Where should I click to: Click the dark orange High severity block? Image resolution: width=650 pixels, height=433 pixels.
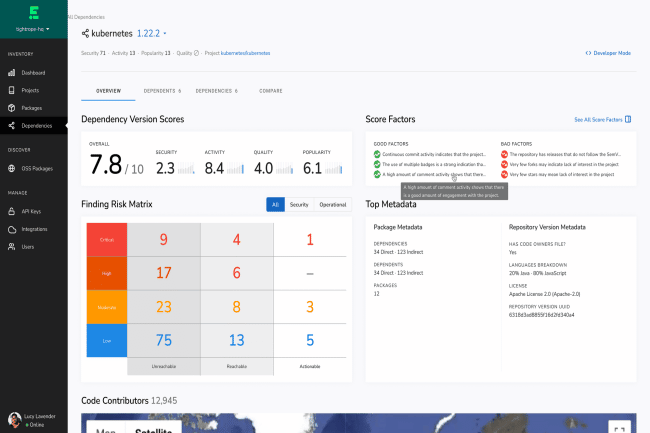[107, 273]
